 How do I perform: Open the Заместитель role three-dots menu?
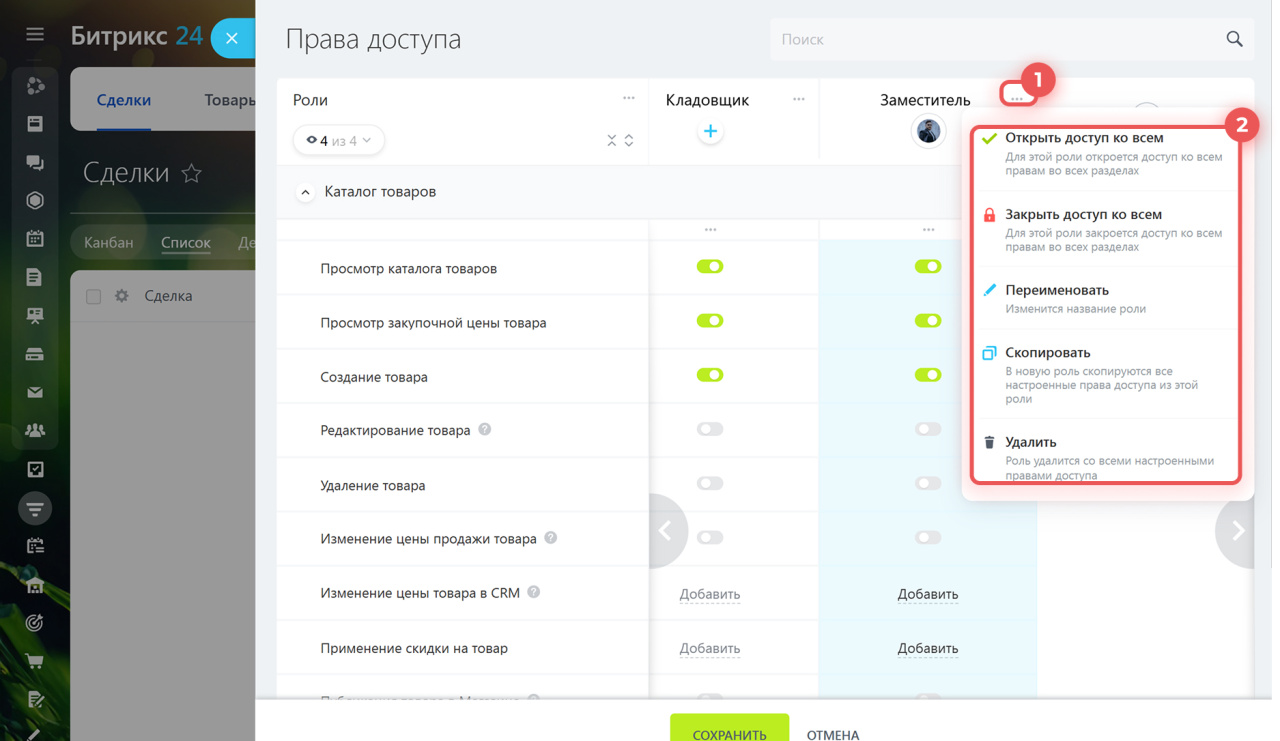tap(1017, 97)
